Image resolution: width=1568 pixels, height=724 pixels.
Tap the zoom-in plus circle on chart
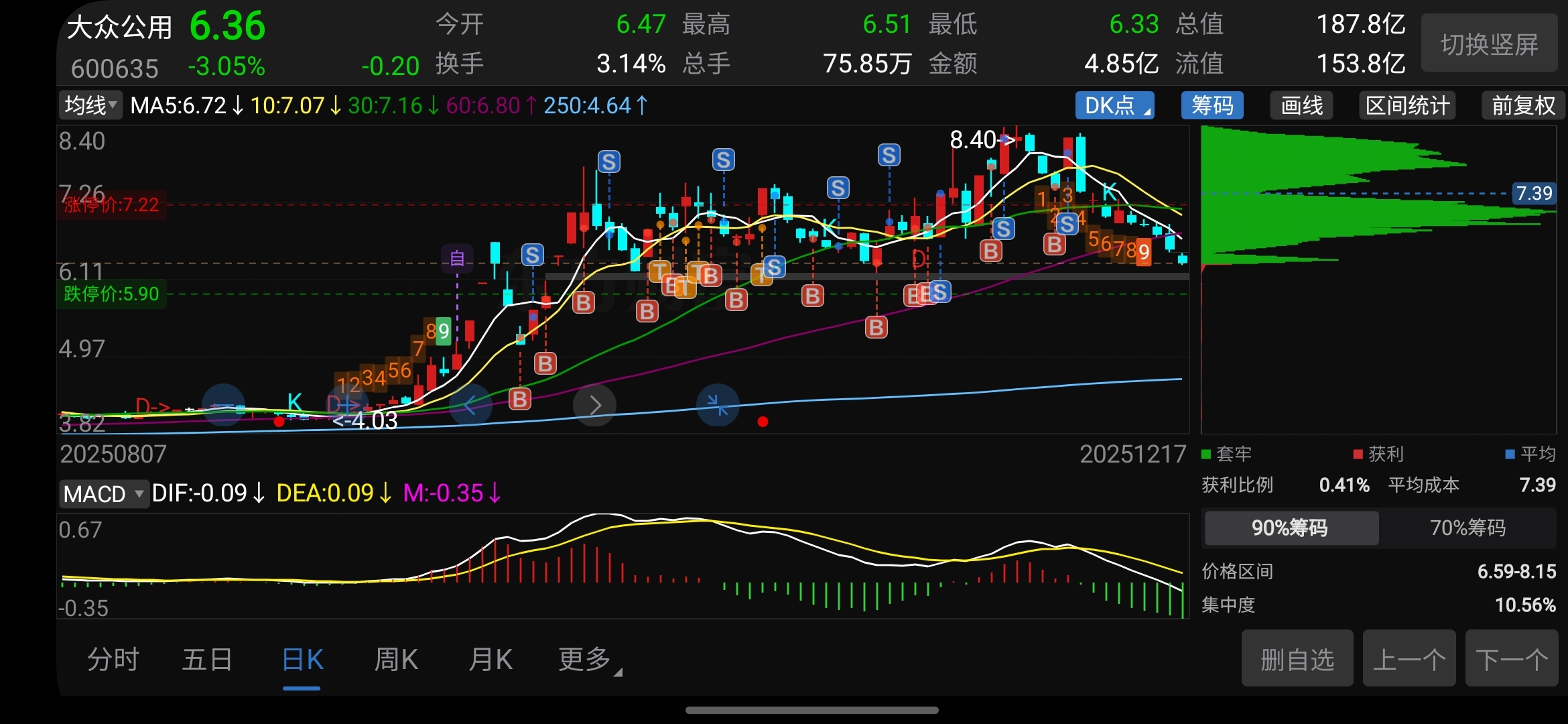(x=347, y=405)
